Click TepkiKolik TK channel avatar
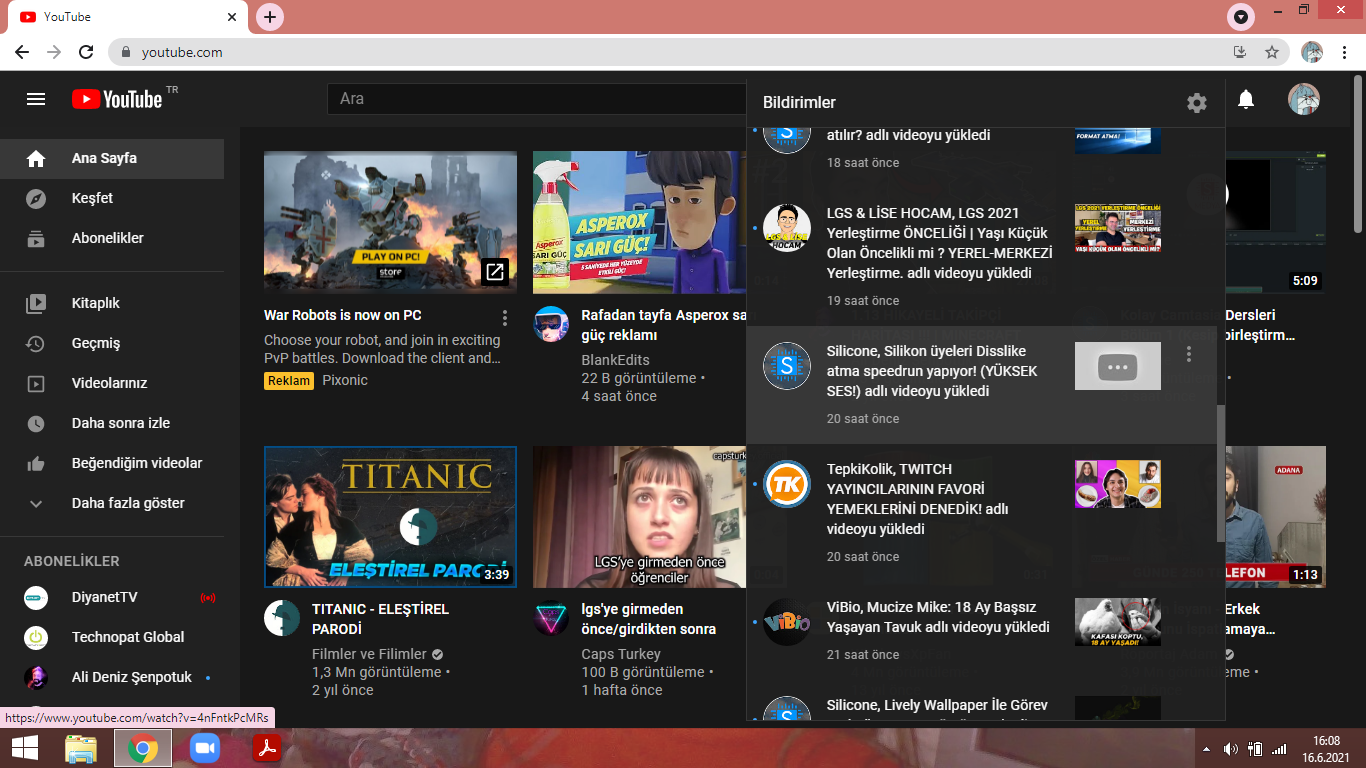Screen dimensions: 1366x768 point(787,484)
